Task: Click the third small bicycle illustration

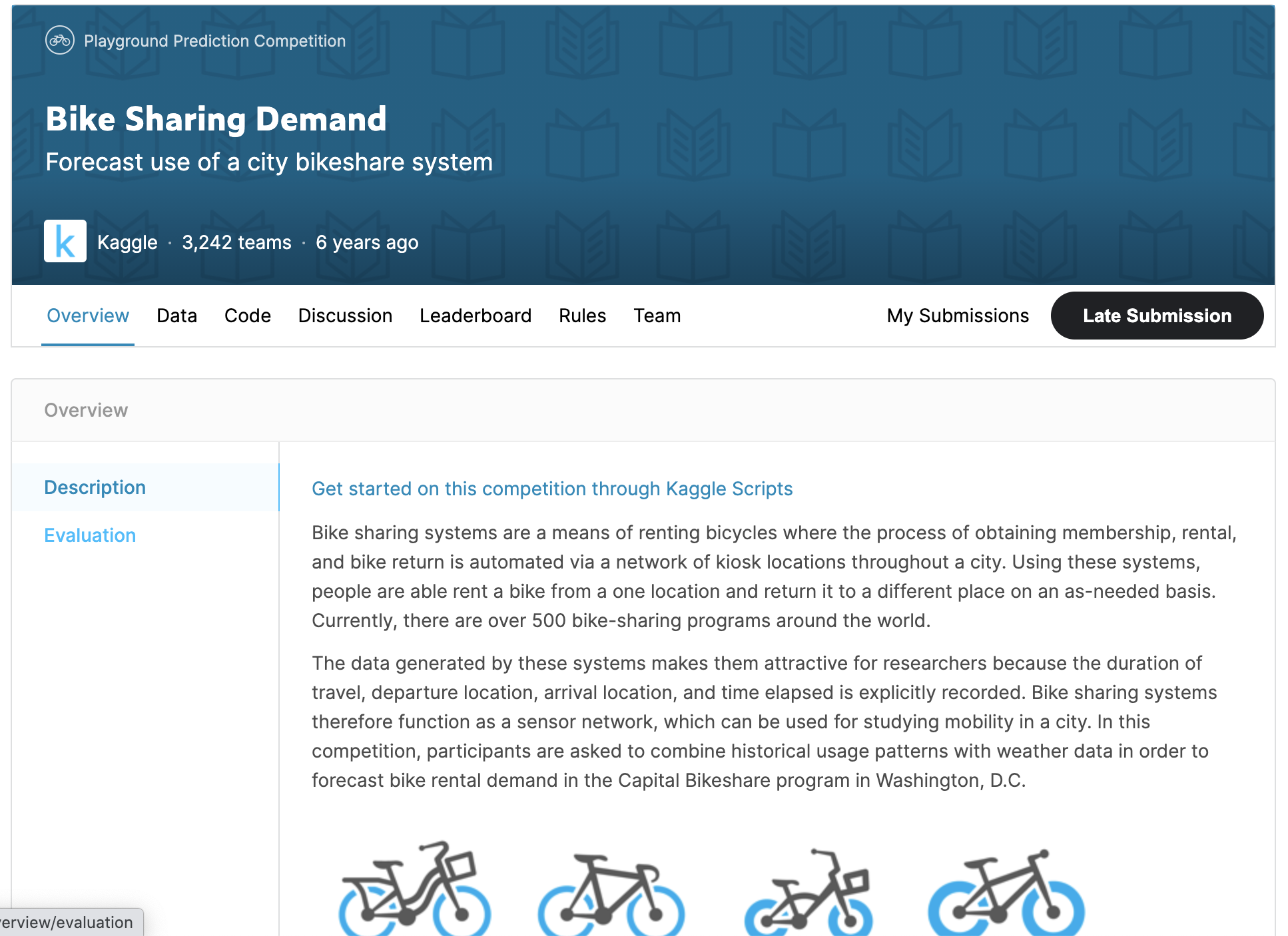Action: 808,892
